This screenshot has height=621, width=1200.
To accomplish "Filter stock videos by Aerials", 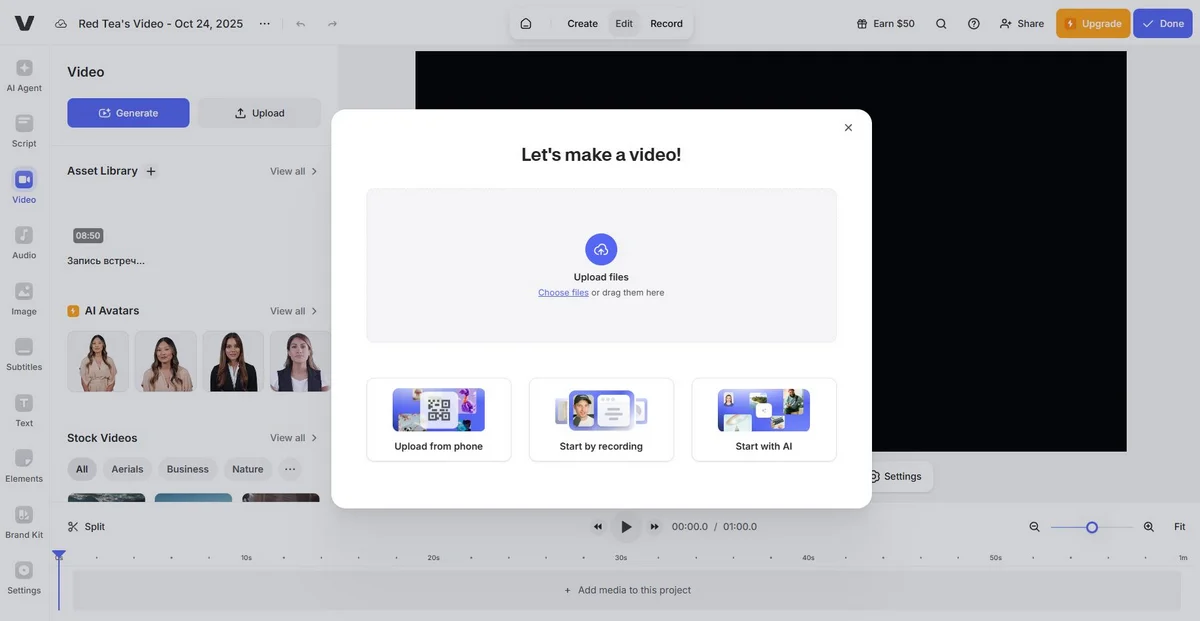I will point(127,469).
